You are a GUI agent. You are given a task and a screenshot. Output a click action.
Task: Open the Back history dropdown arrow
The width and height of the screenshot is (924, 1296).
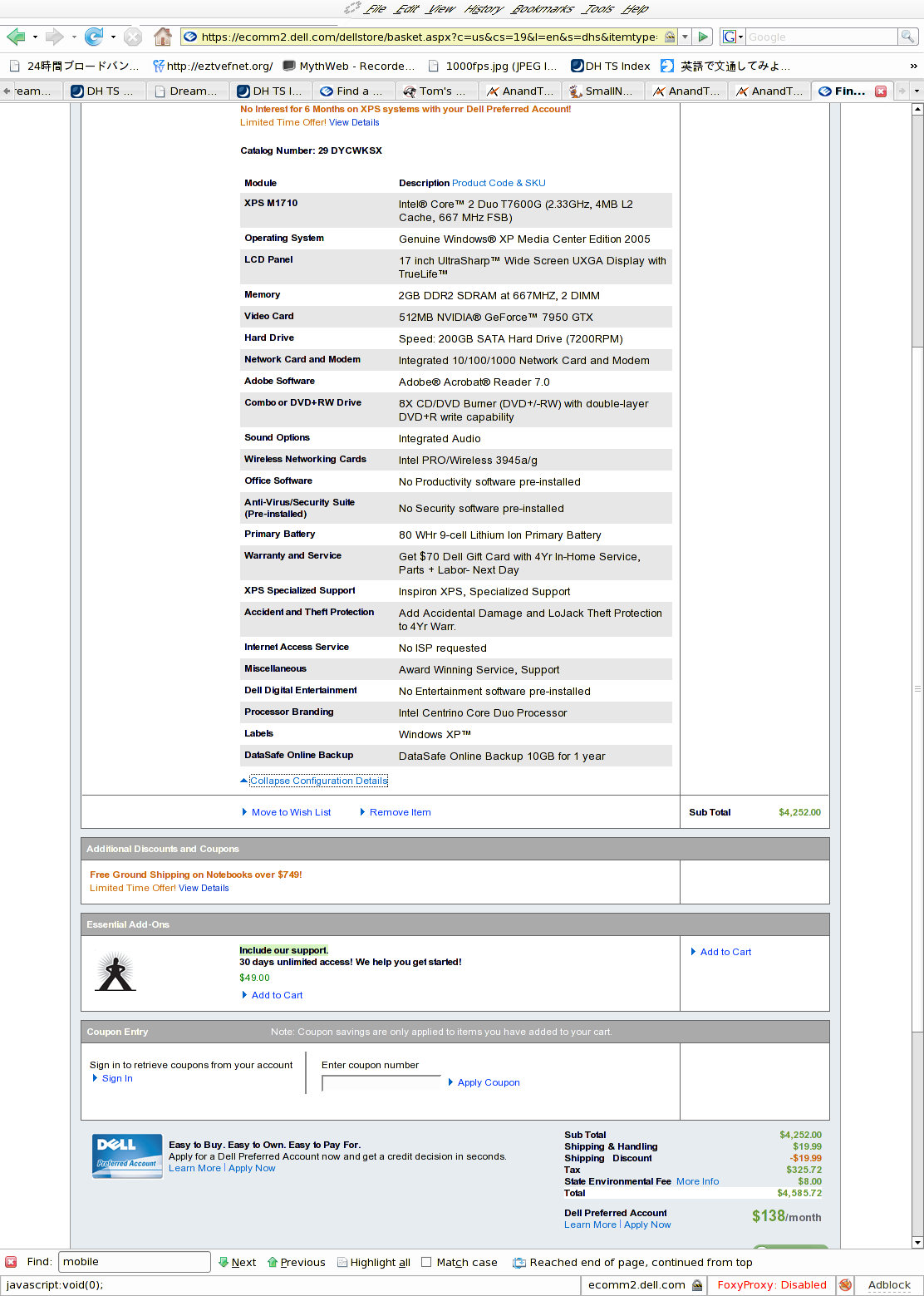pyautogui.click(x=35, y=37)
